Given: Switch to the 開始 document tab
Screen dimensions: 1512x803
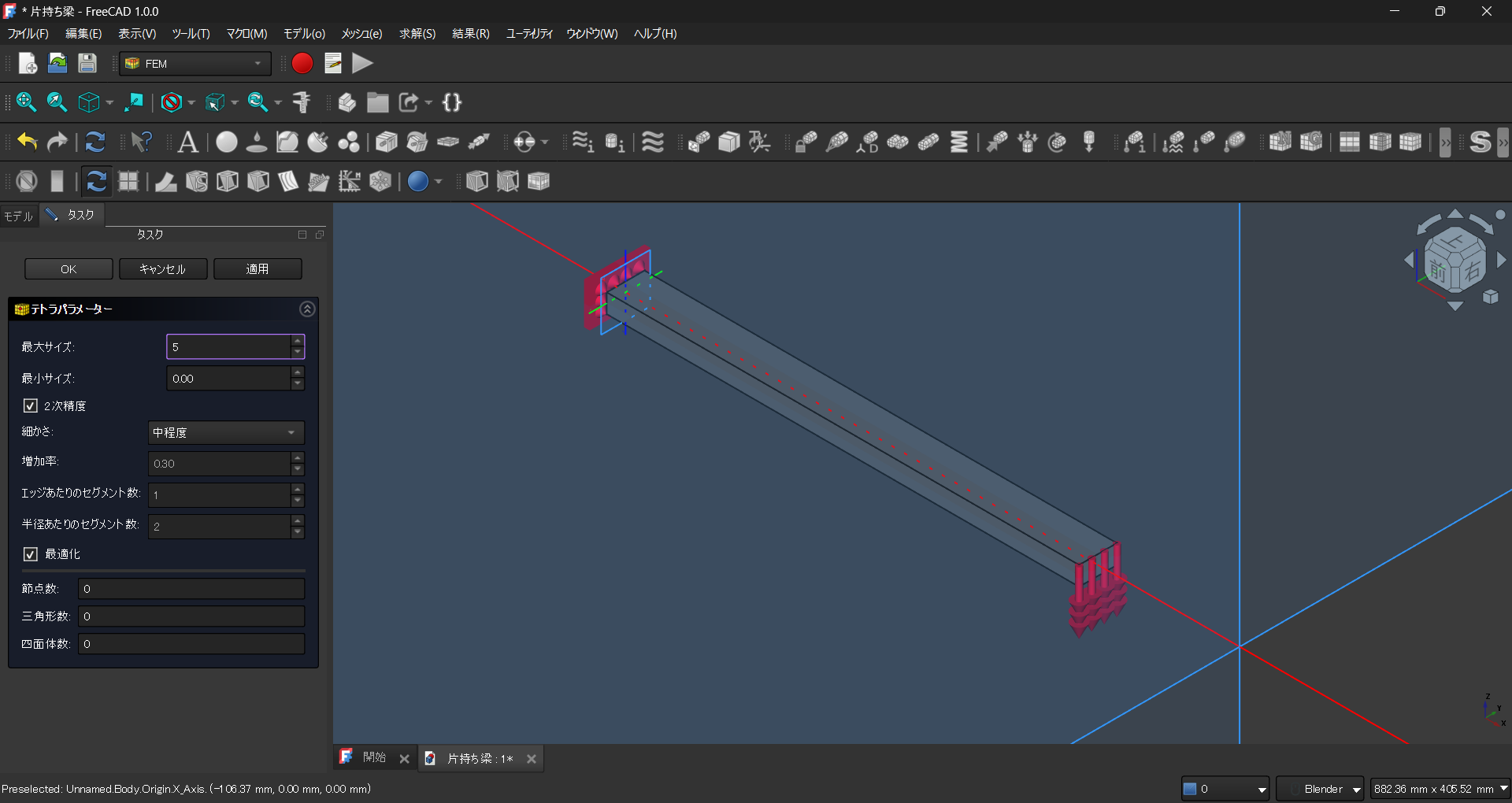Looking at the screenshot, I should click(x=374, y=757).
